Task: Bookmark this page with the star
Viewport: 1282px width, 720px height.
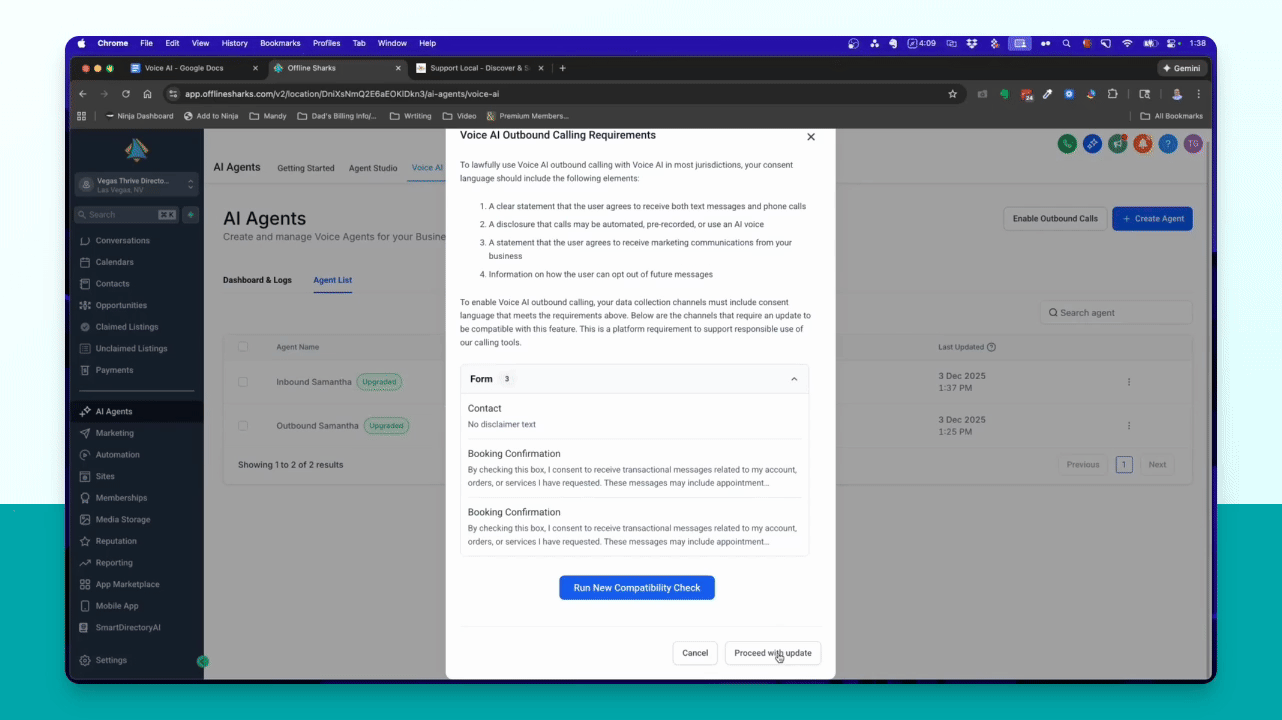Action: 952,94
